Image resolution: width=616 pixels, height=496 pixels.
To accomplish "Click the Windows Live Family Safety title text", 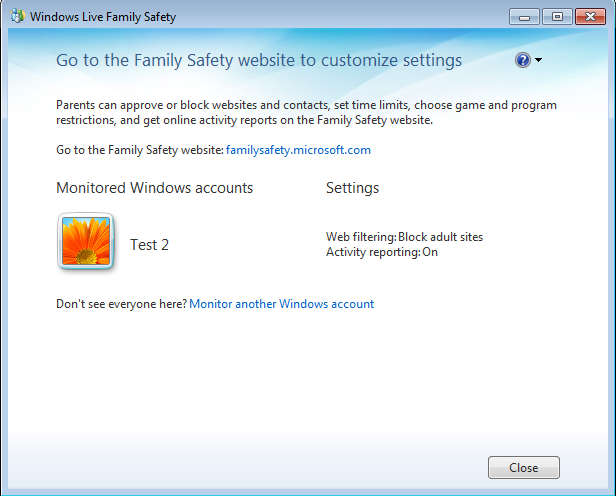I will pos(104,17).
